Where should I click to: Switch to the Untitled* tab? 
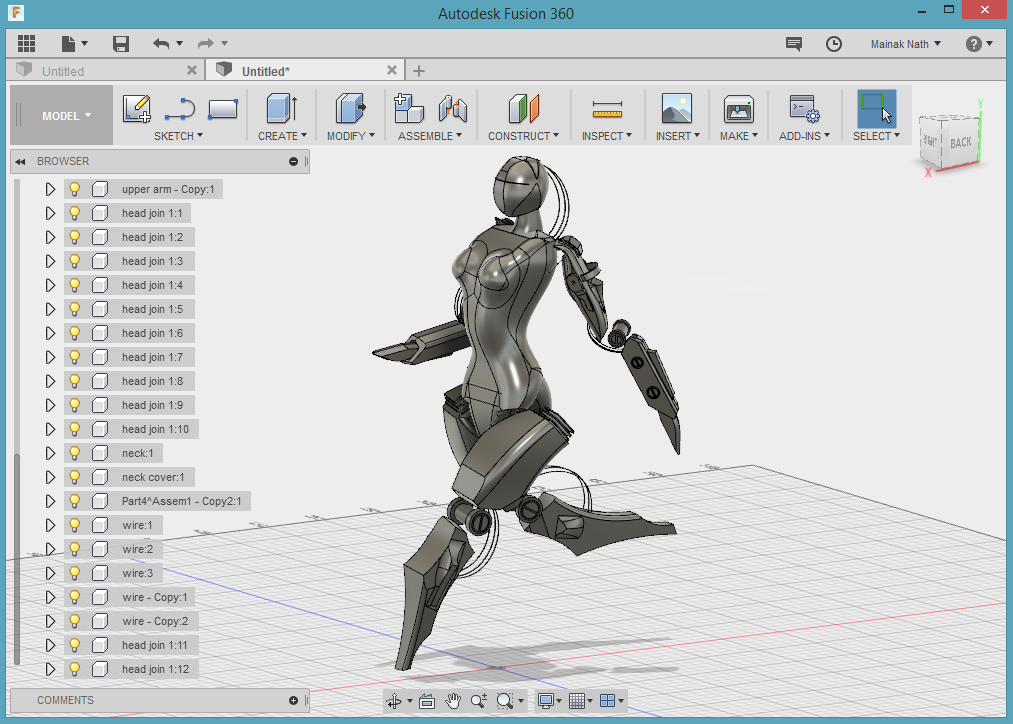click(x=266, y=71)
